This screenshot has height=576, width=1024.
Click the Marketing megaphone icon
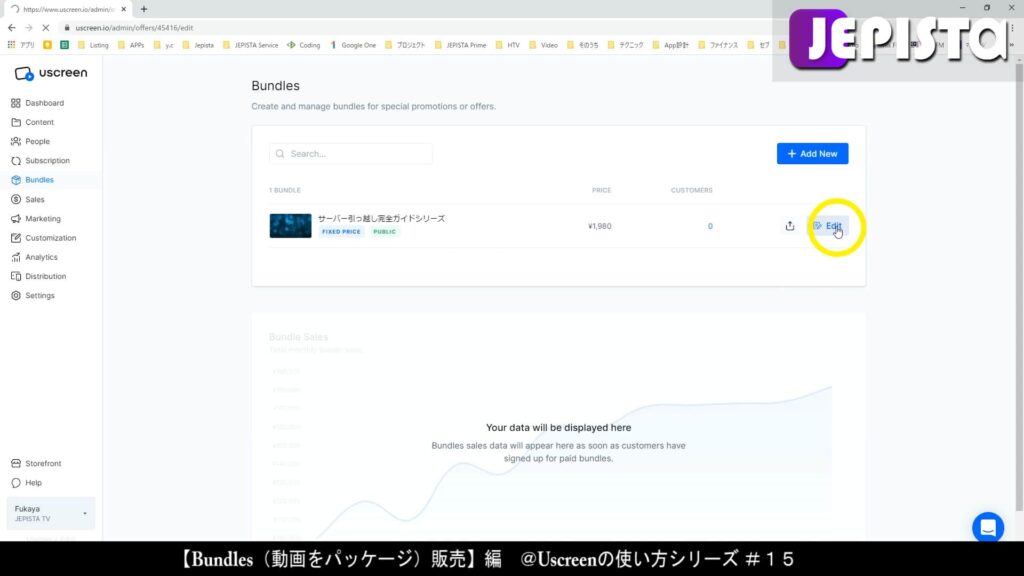16,219
